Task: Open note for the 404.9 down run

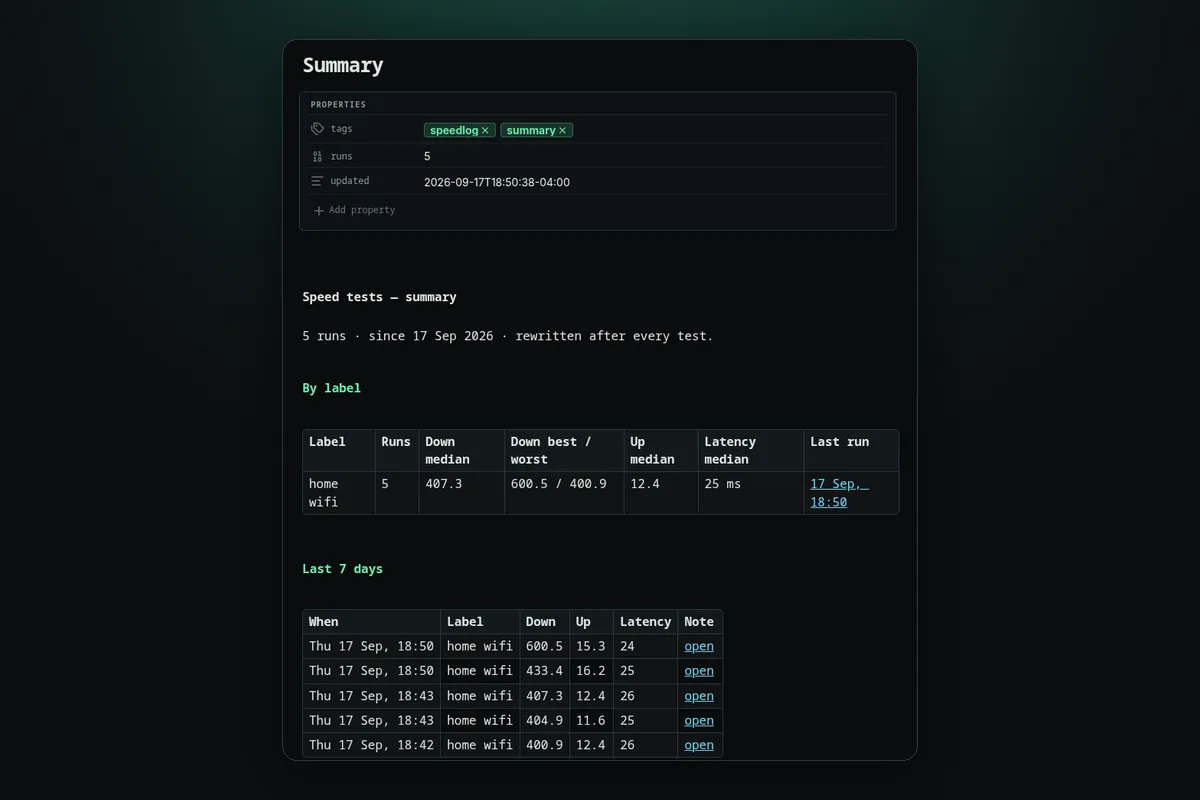Action: pyautogui.click(x=699, y=720)
